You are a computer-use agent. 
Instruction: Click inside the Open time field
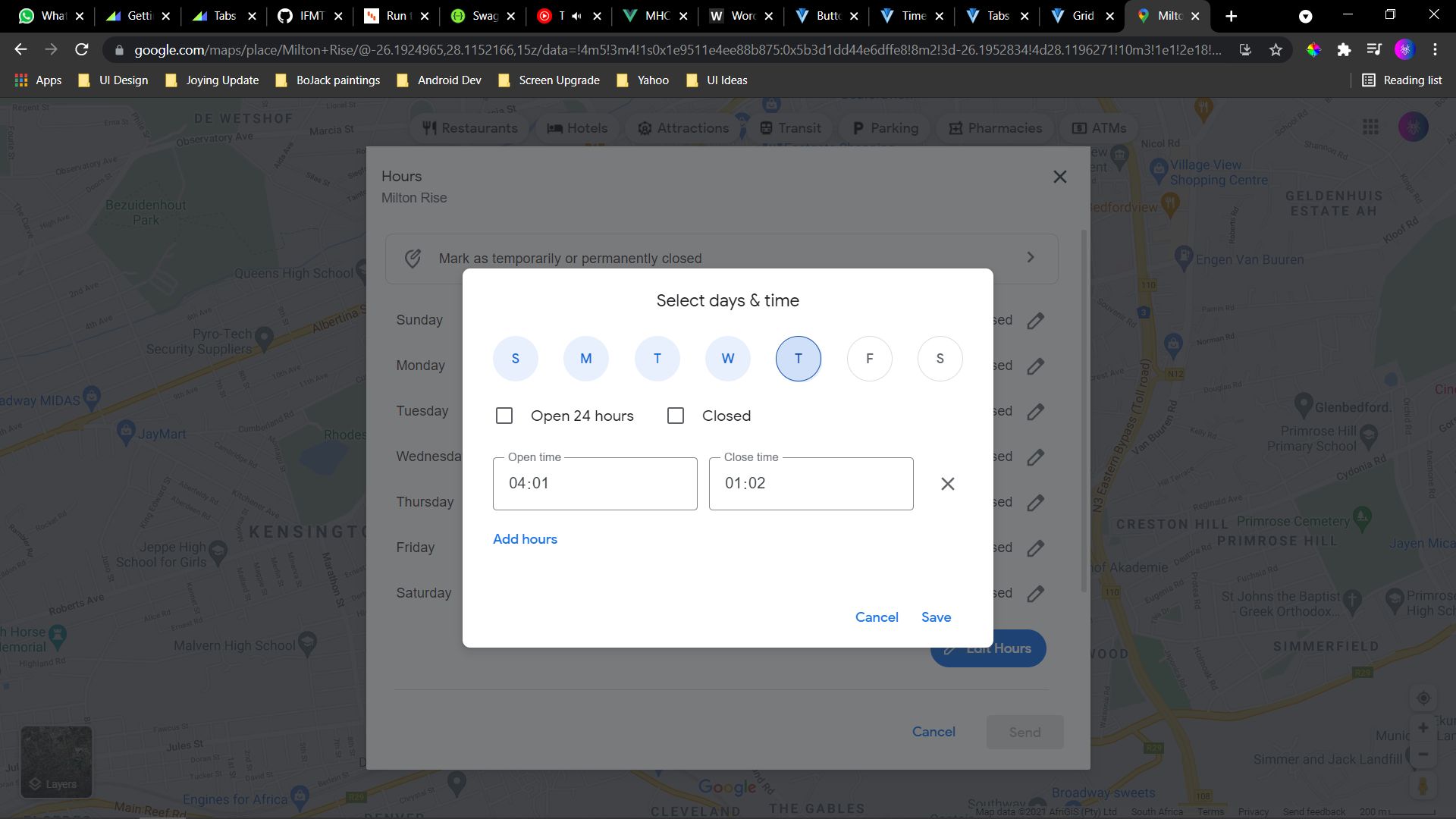coord(595,483)
